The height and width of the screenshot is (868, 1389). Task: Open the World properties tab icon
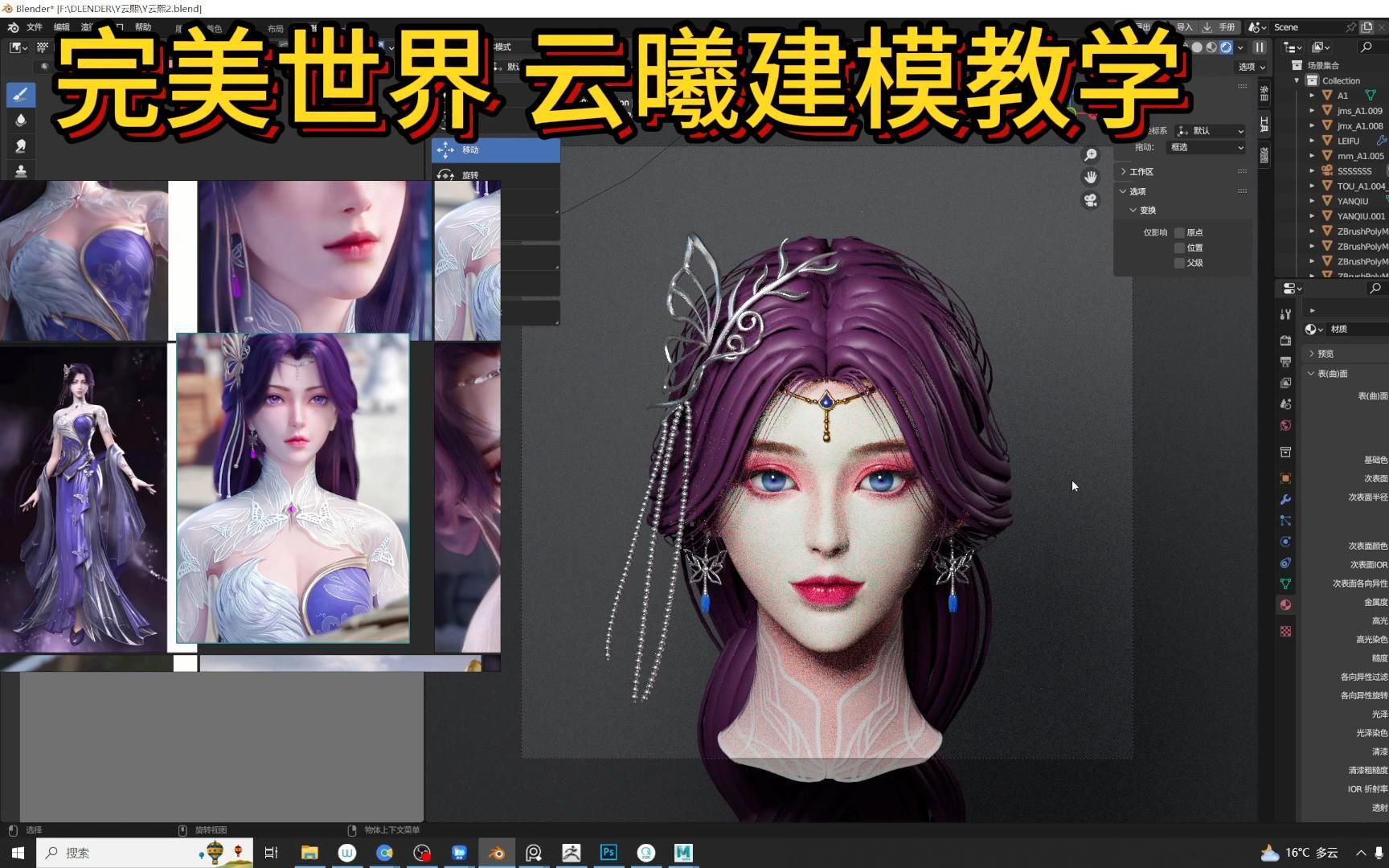click(1285, 425)
